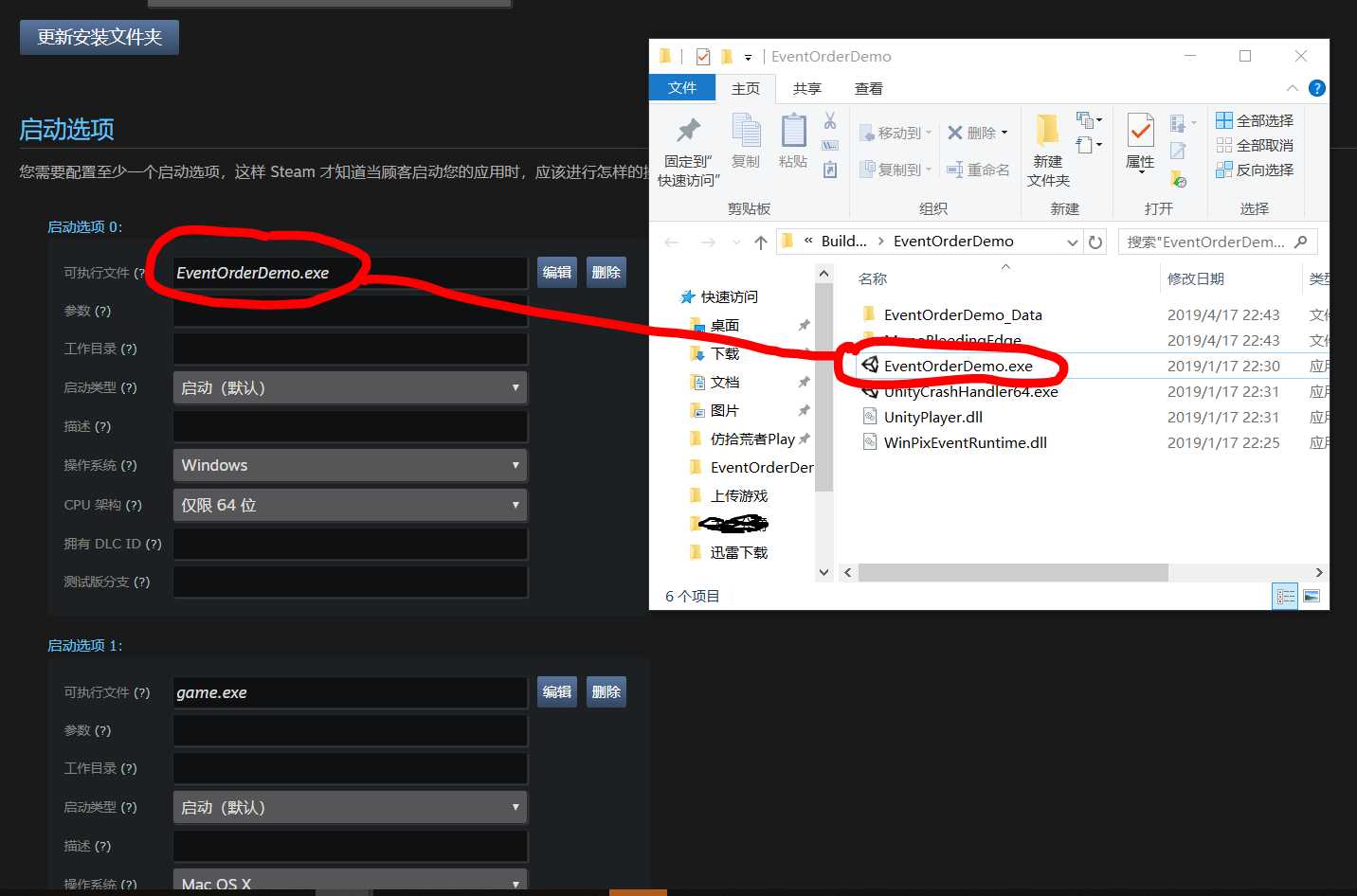Open the Windows operating system dropdown
Viewport: 1357px width, 896px height.
(x=350, y=465)
